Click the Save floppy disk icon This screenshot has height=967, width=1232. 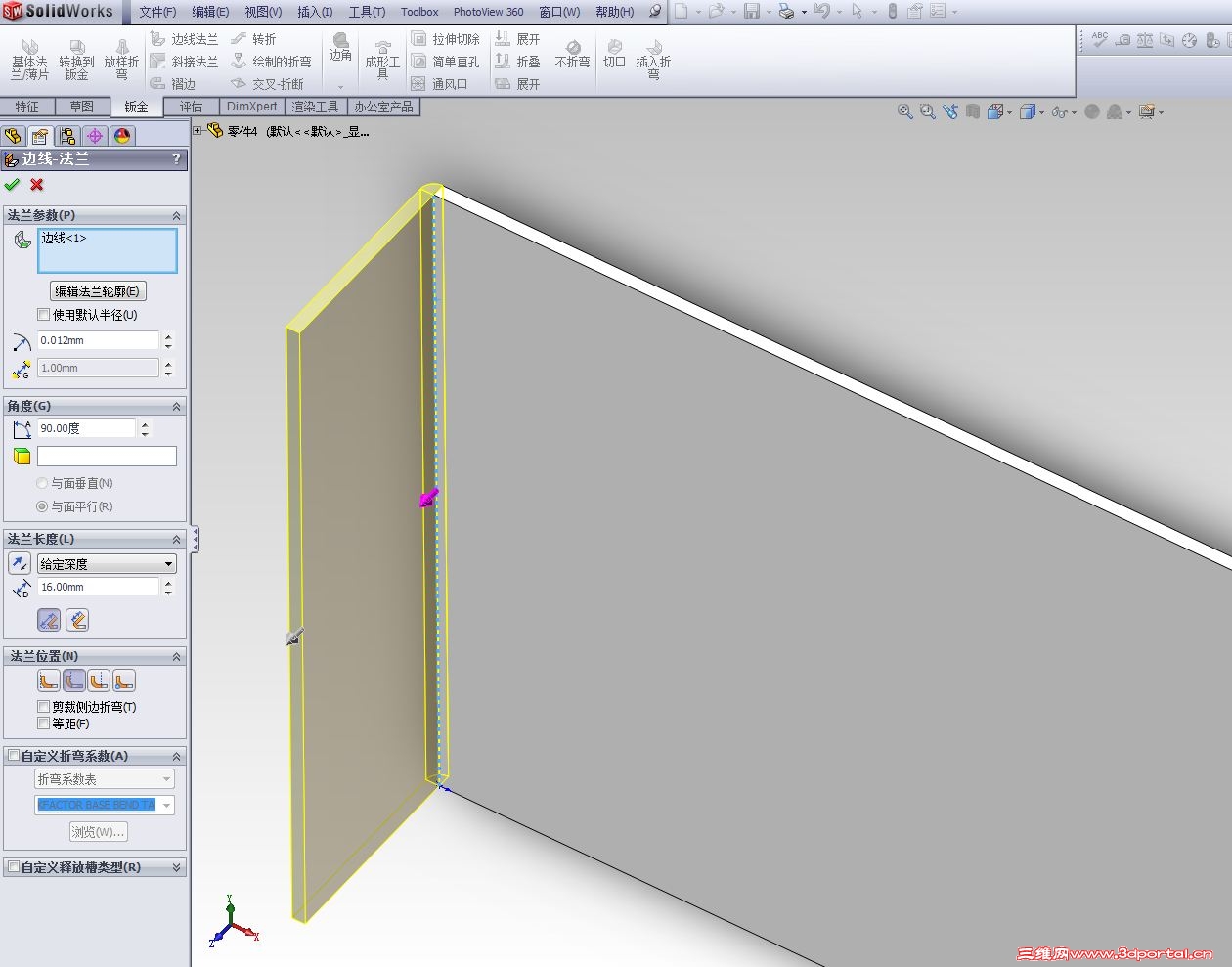tap(752, 12)
